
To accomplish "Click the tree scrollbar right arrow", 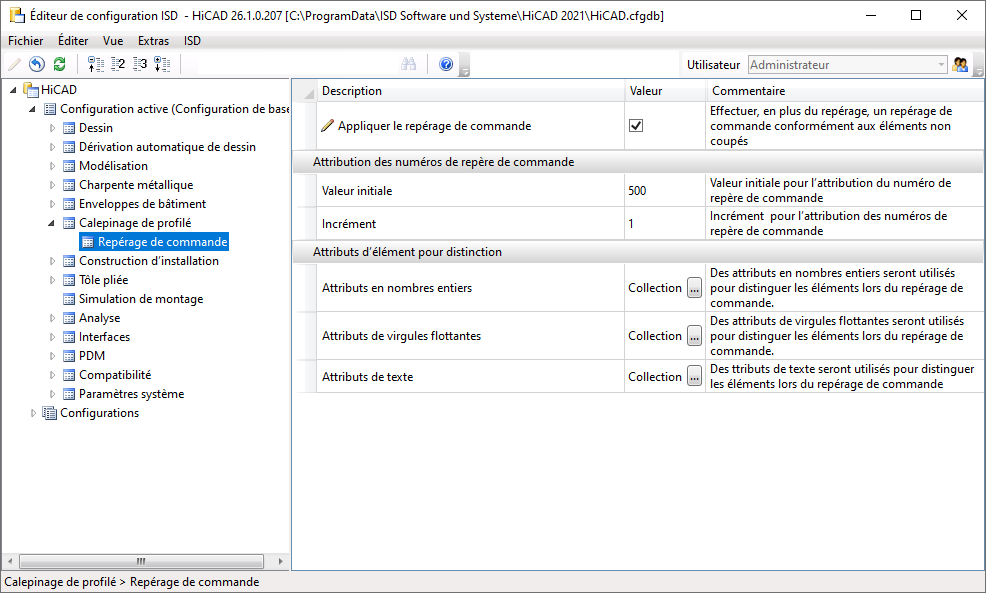I will pyautogui.click(x=280, y=561).
